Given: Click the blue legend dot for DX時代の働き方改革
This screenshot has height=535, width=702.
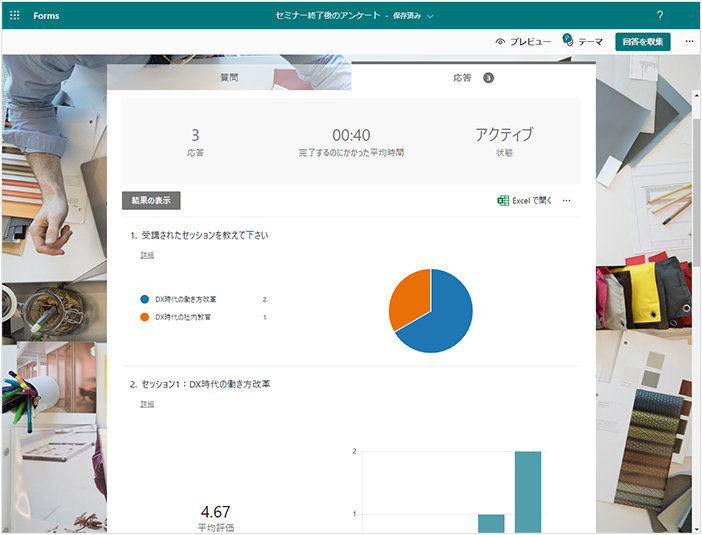Looking at the screenshot, I should tap(145, 299).
